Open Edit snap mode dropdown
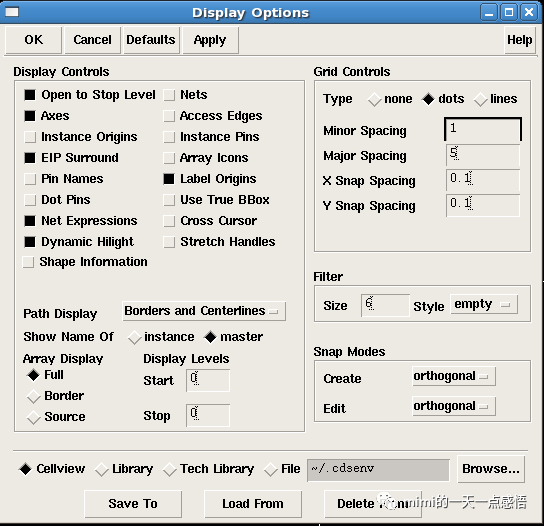 (454, 406)
